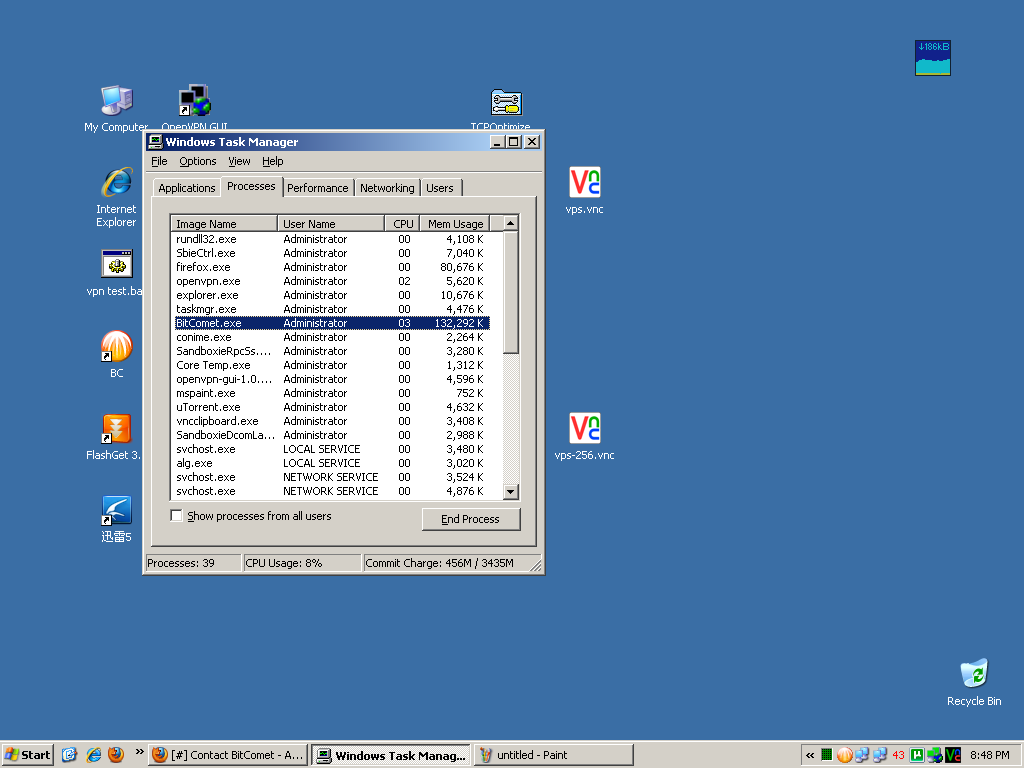
Task: Select the FlashGet 3 desktop shortcut
Action: (x=116, y=437)
